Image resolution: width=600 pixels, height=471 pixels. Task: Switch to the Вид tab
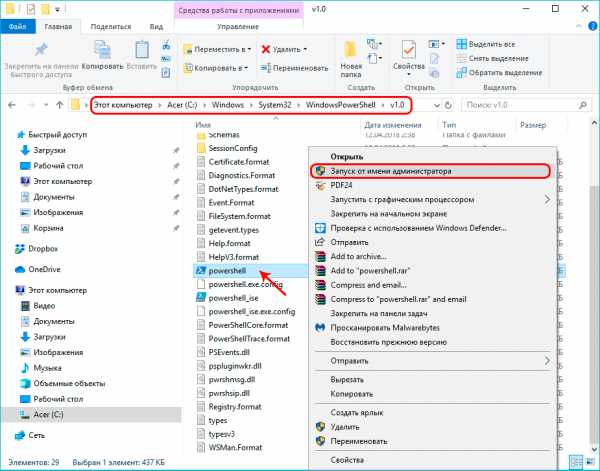(x=156, y=26)
